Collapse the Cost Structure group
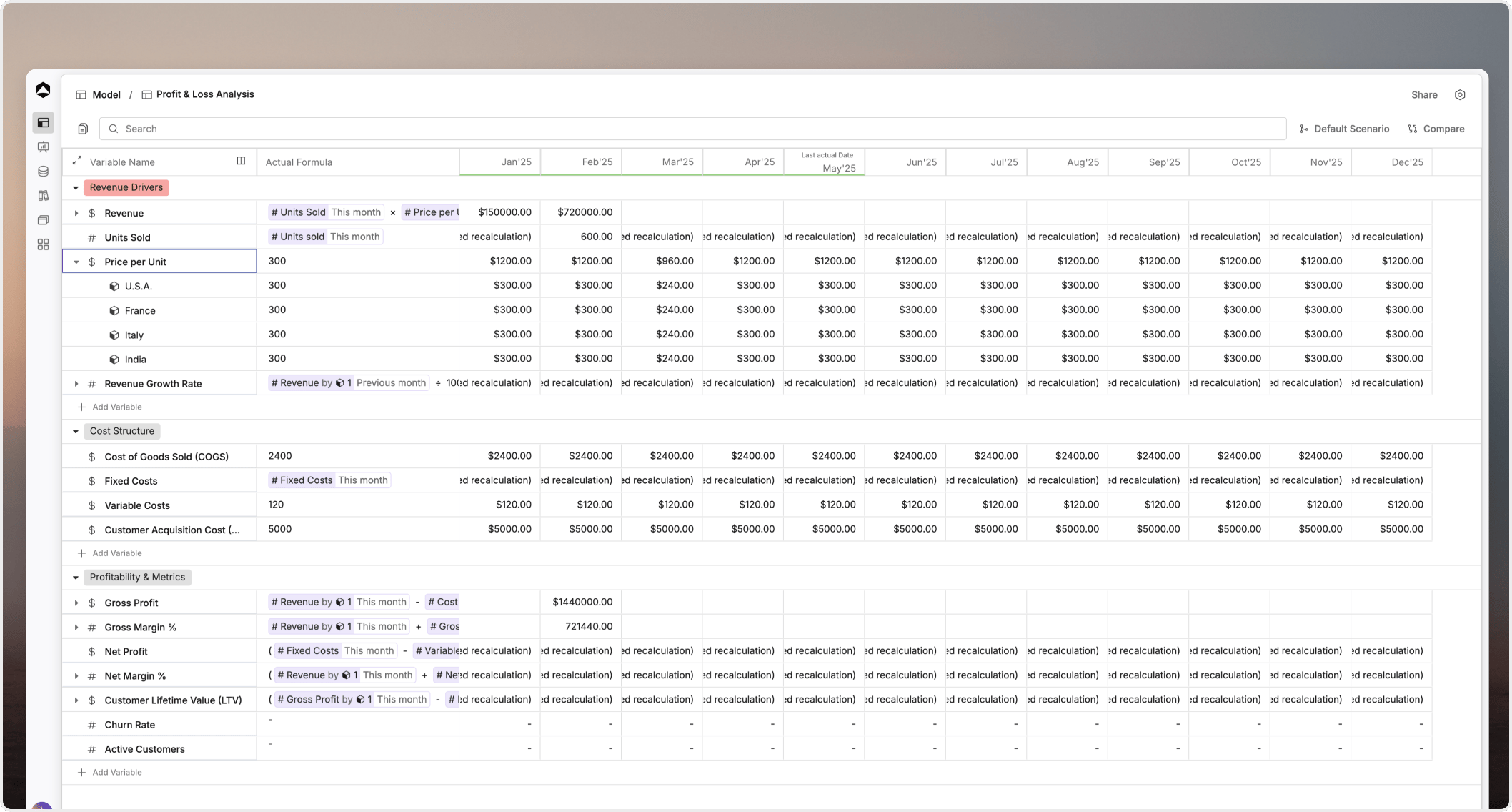 pos(76,432)
